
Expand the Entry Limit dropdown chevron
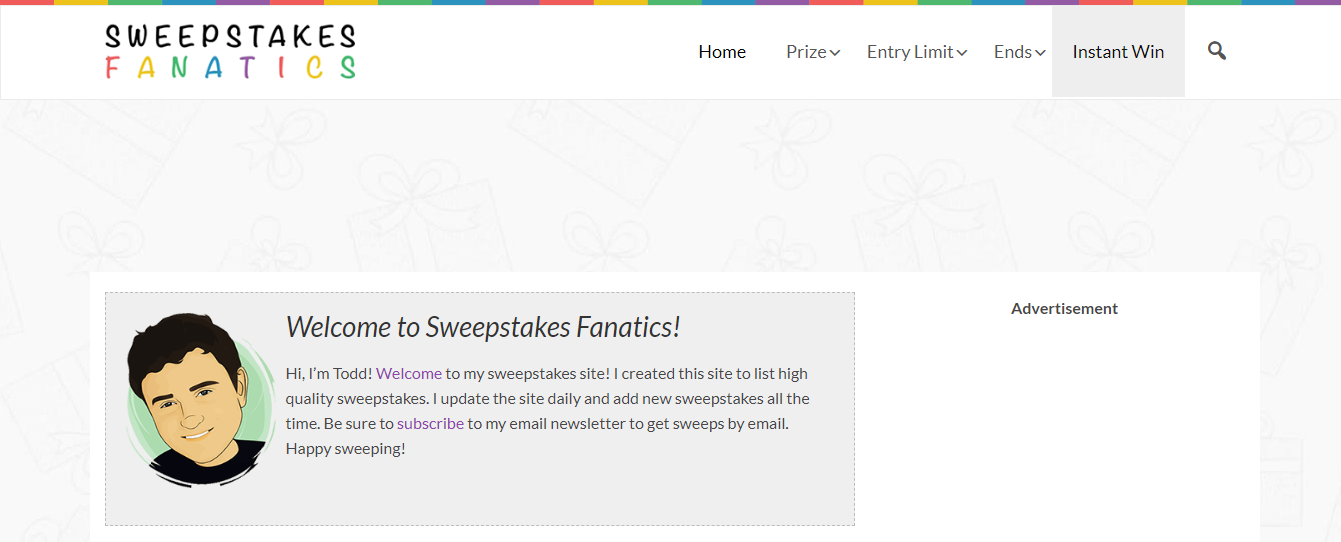tap(962, 53)
